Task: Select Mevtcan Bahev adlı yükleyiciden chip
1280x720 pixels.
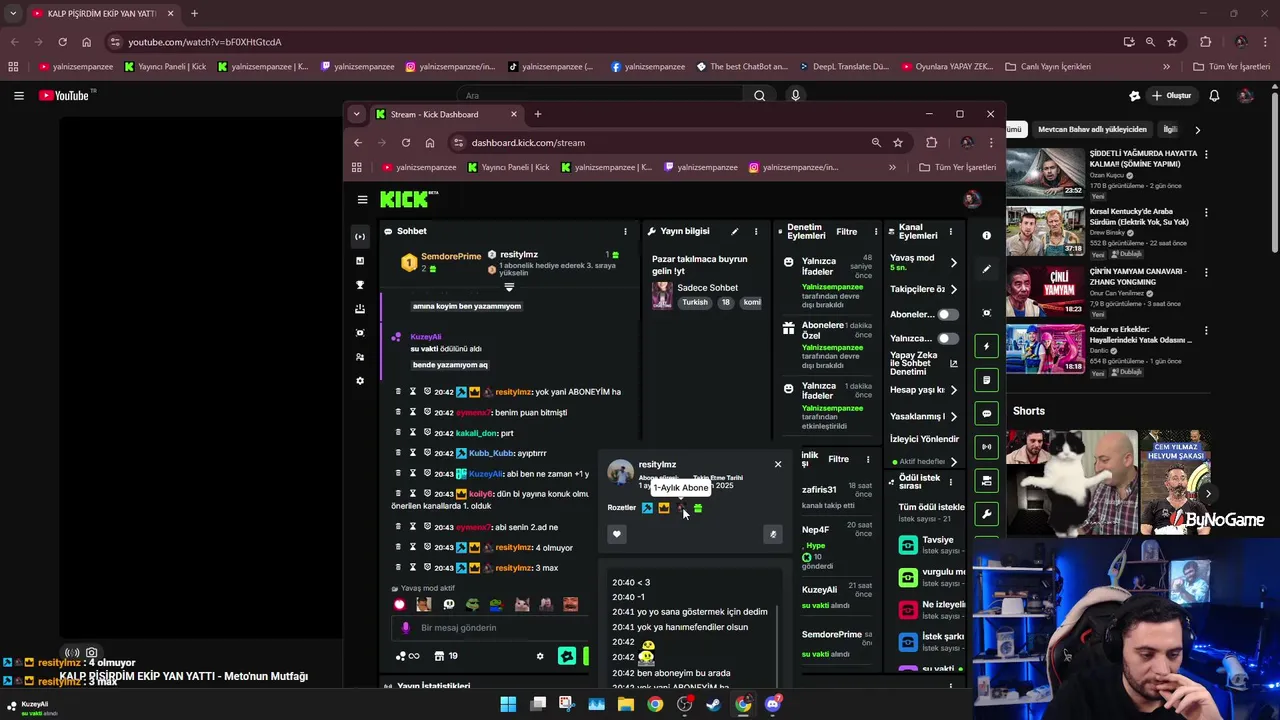Action: click(1092, 129)
